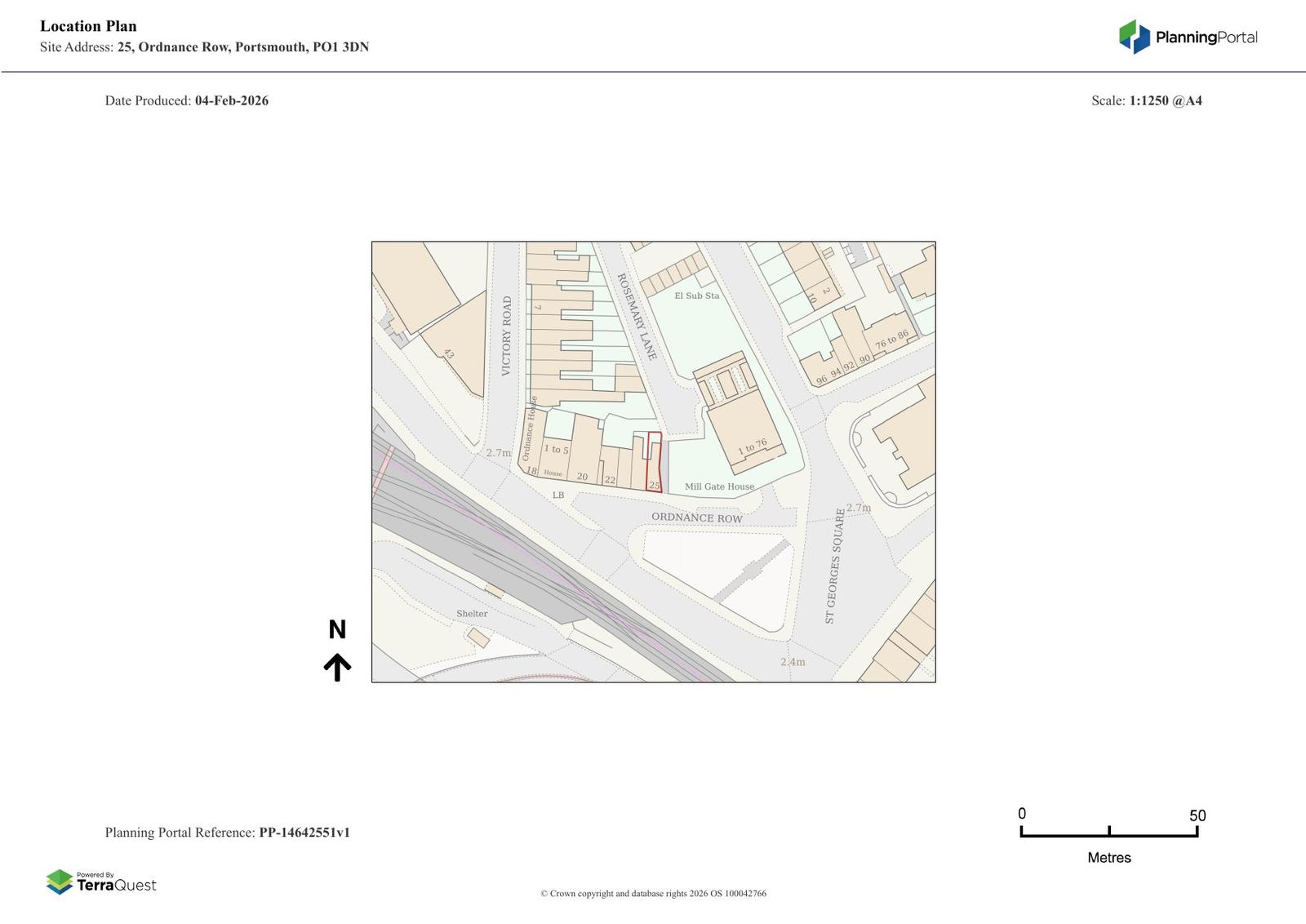Click the El Sub Sta map label

(696, 295)
